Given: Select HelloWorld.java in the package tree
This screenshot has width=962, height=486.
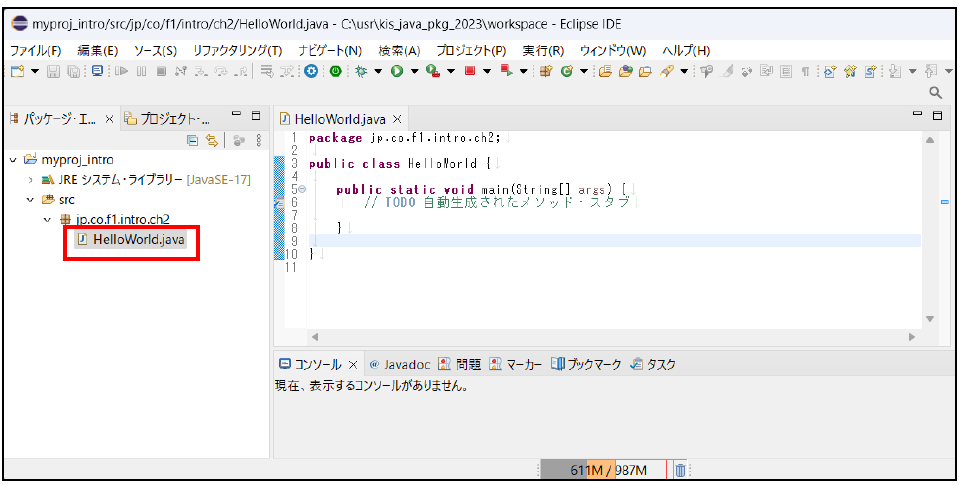Looking at the screenshot, I should click(138, 239).
